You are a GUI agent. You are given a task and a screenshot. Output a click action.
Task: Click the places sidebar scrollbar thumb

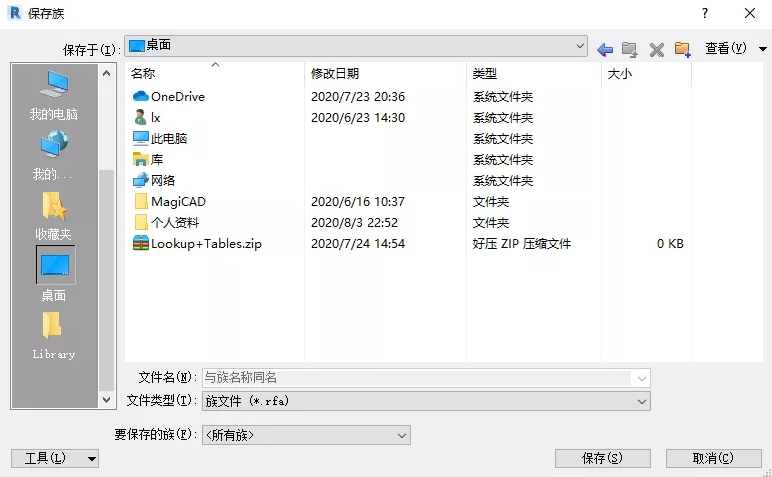point(106,280)
